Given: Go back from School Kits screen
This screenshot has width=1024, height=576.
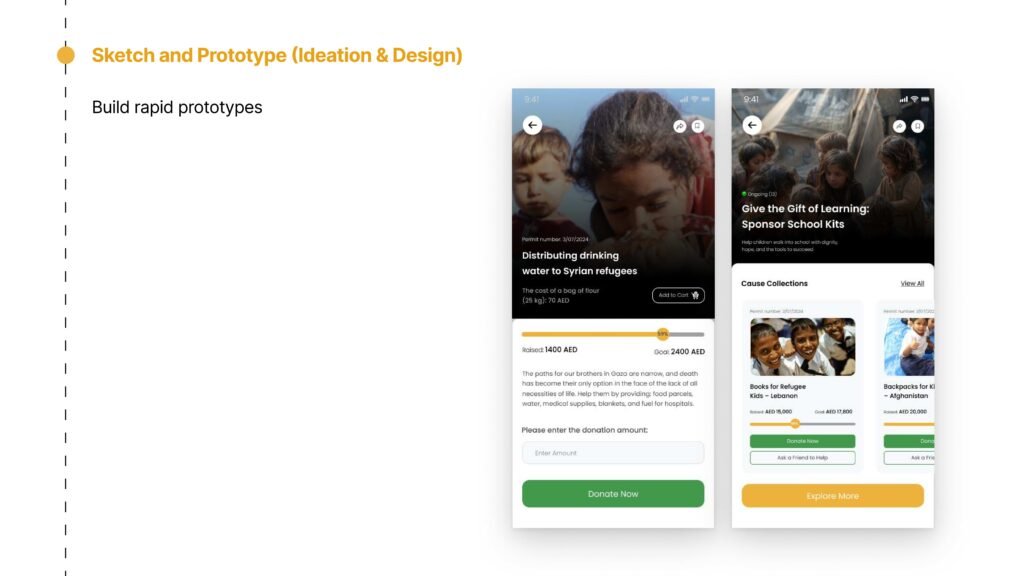Looking at the screenshot, I should (752, 125).
